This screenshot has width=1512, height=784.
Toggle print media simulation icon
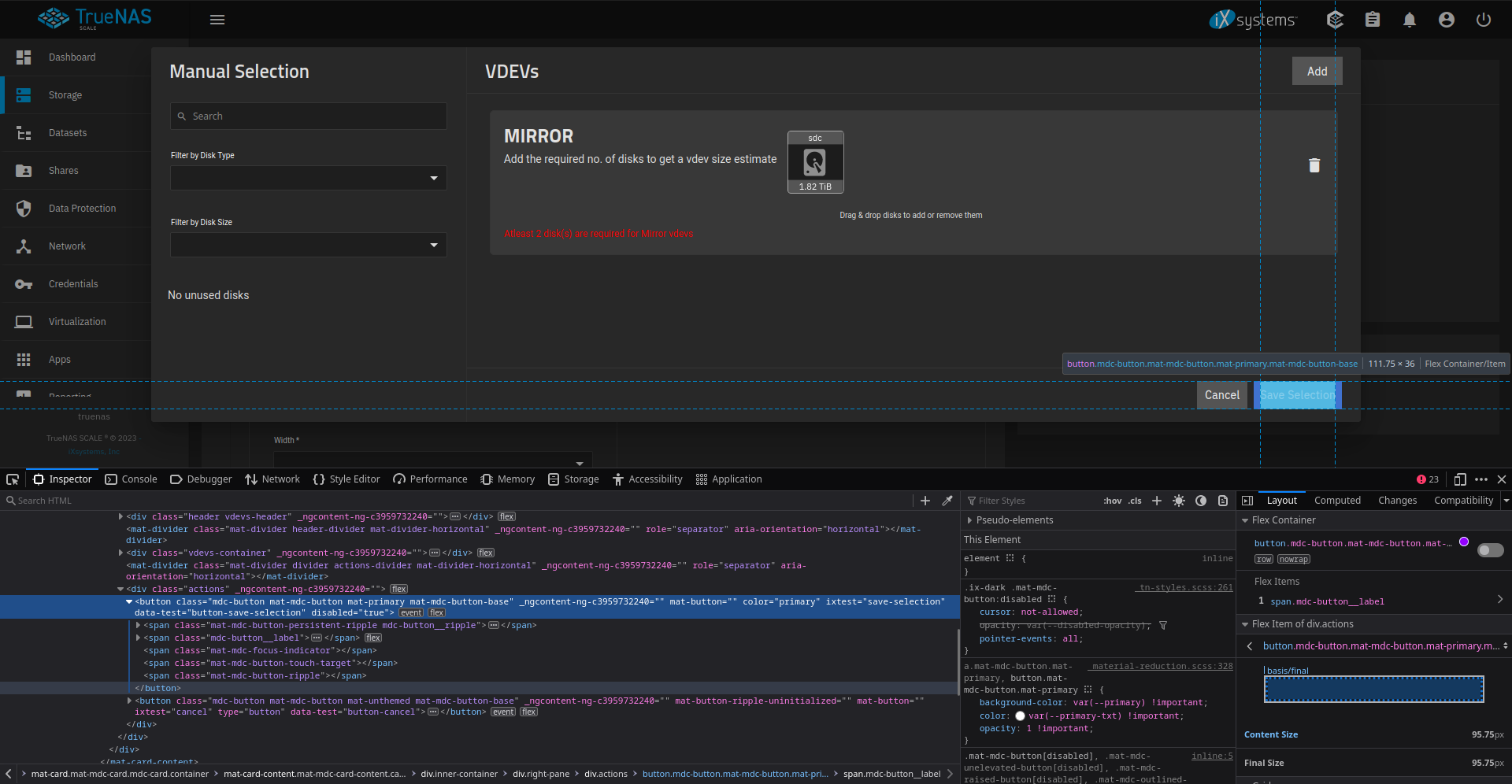pos(1223,501)
